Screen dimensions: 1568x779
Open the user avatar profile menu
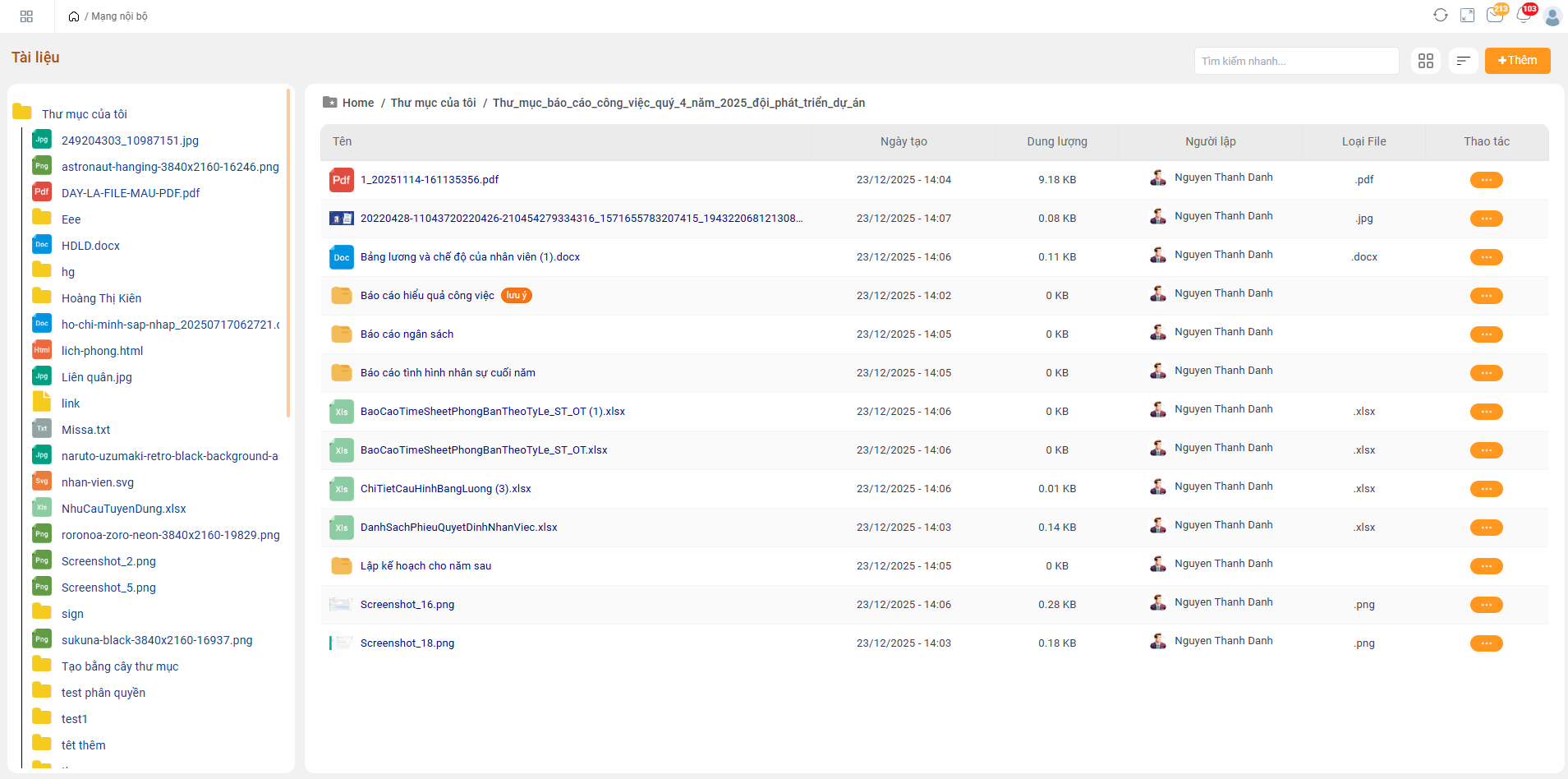1552,16
